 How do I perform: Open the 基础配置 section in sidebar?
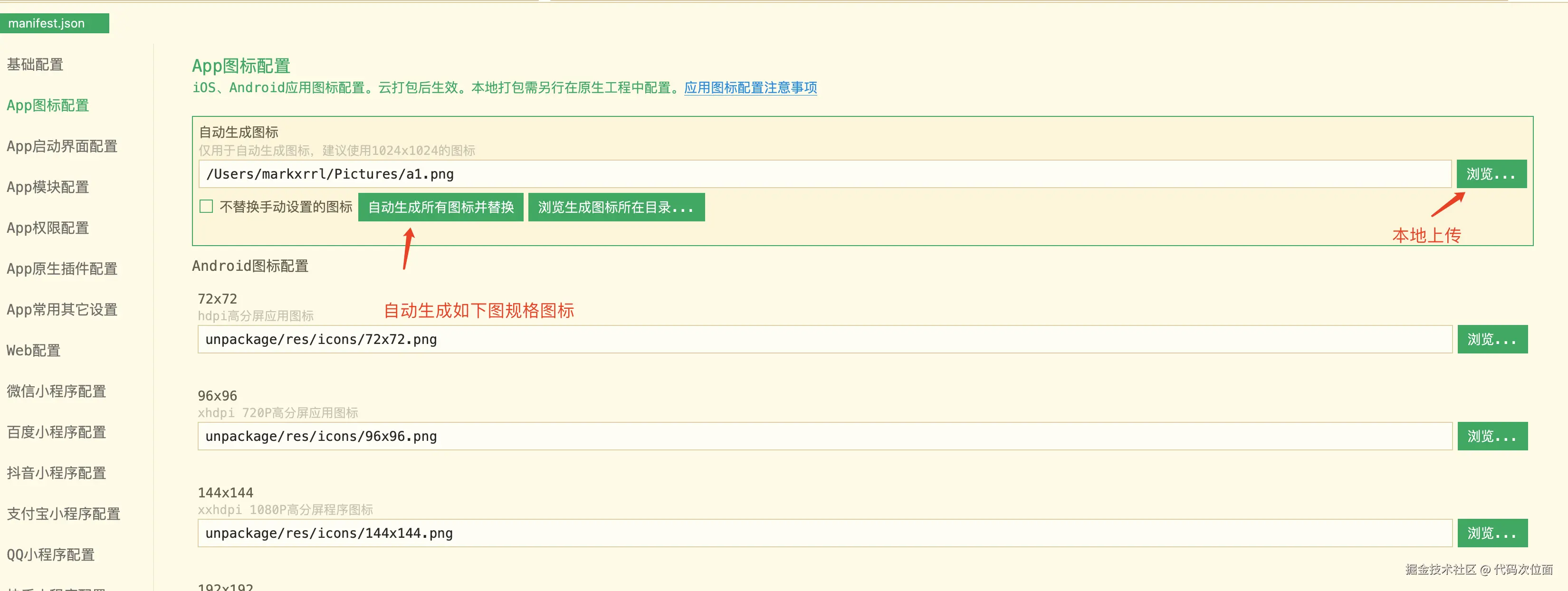[35, 65]
